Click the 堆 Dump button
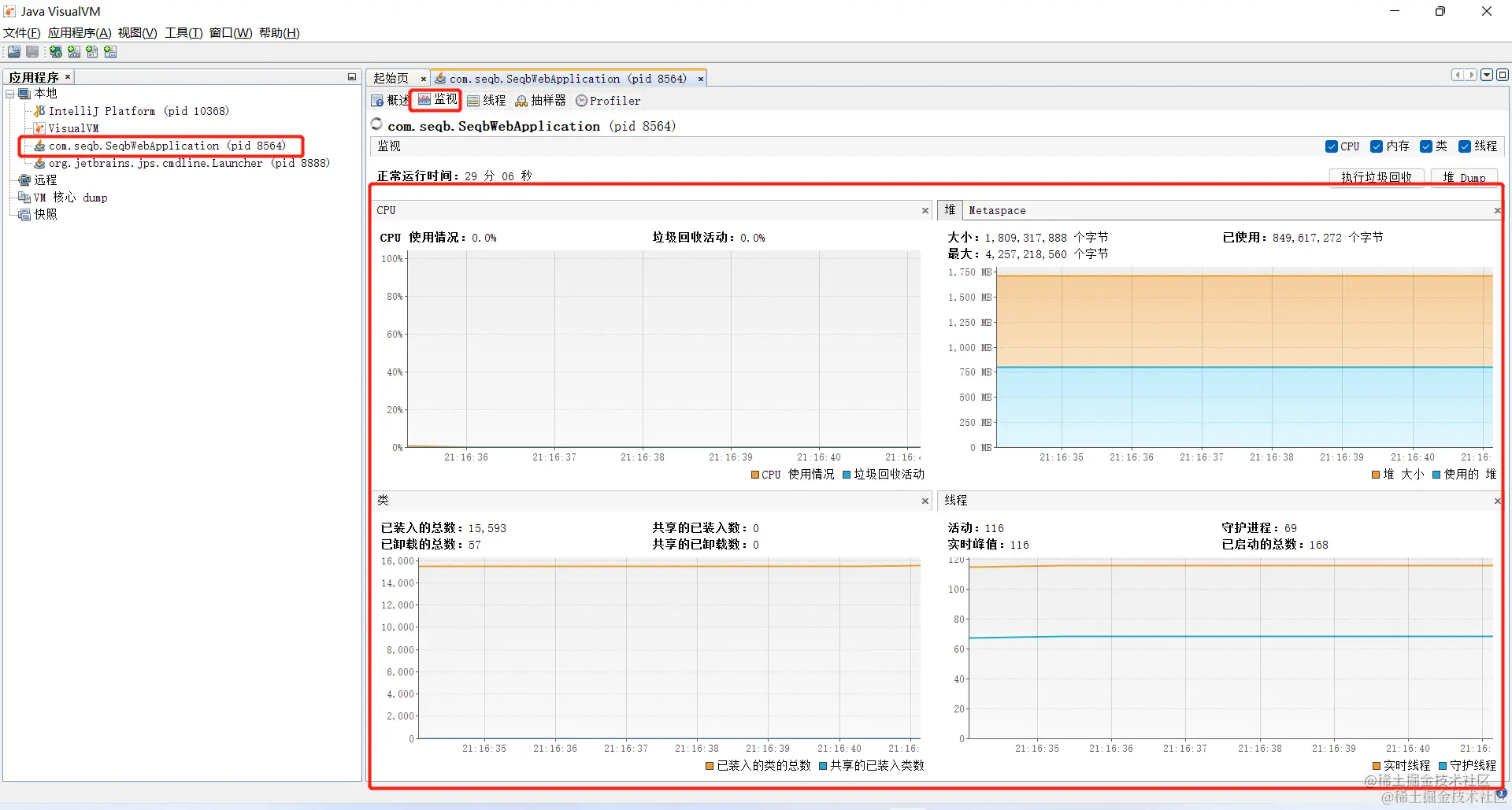The height and width of the screenshot is (810, 1512). pyautogui.click(x=1464, y=177)
